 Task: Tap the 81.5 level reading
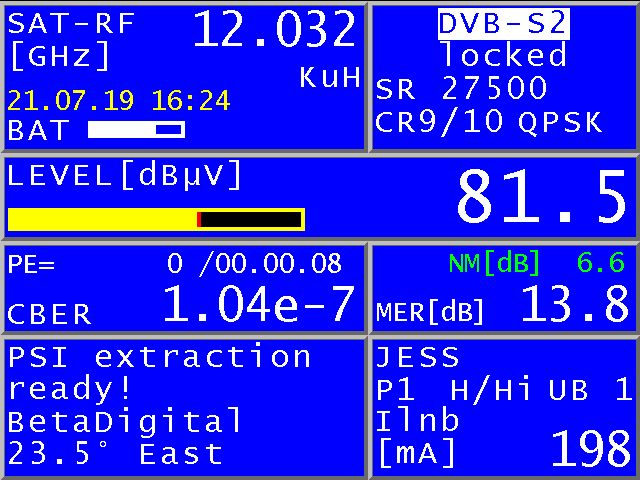point(541,197)
